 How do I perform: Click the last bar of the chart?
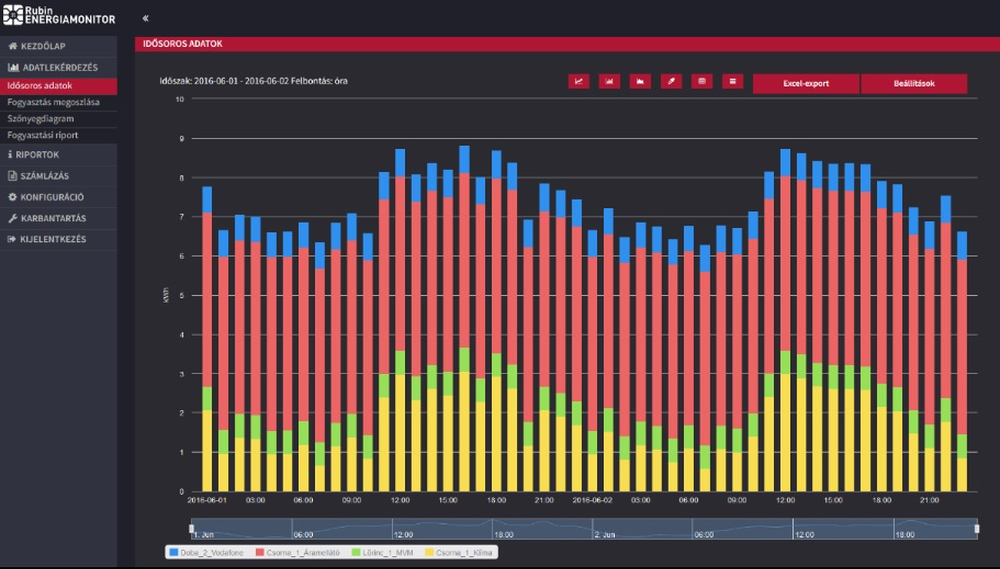962,362
